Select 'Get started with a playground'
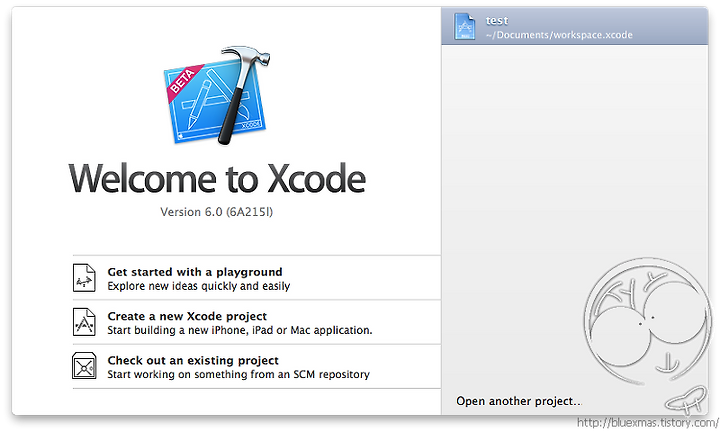This screenshot has height=432, width=720. (x=256, y=278)
